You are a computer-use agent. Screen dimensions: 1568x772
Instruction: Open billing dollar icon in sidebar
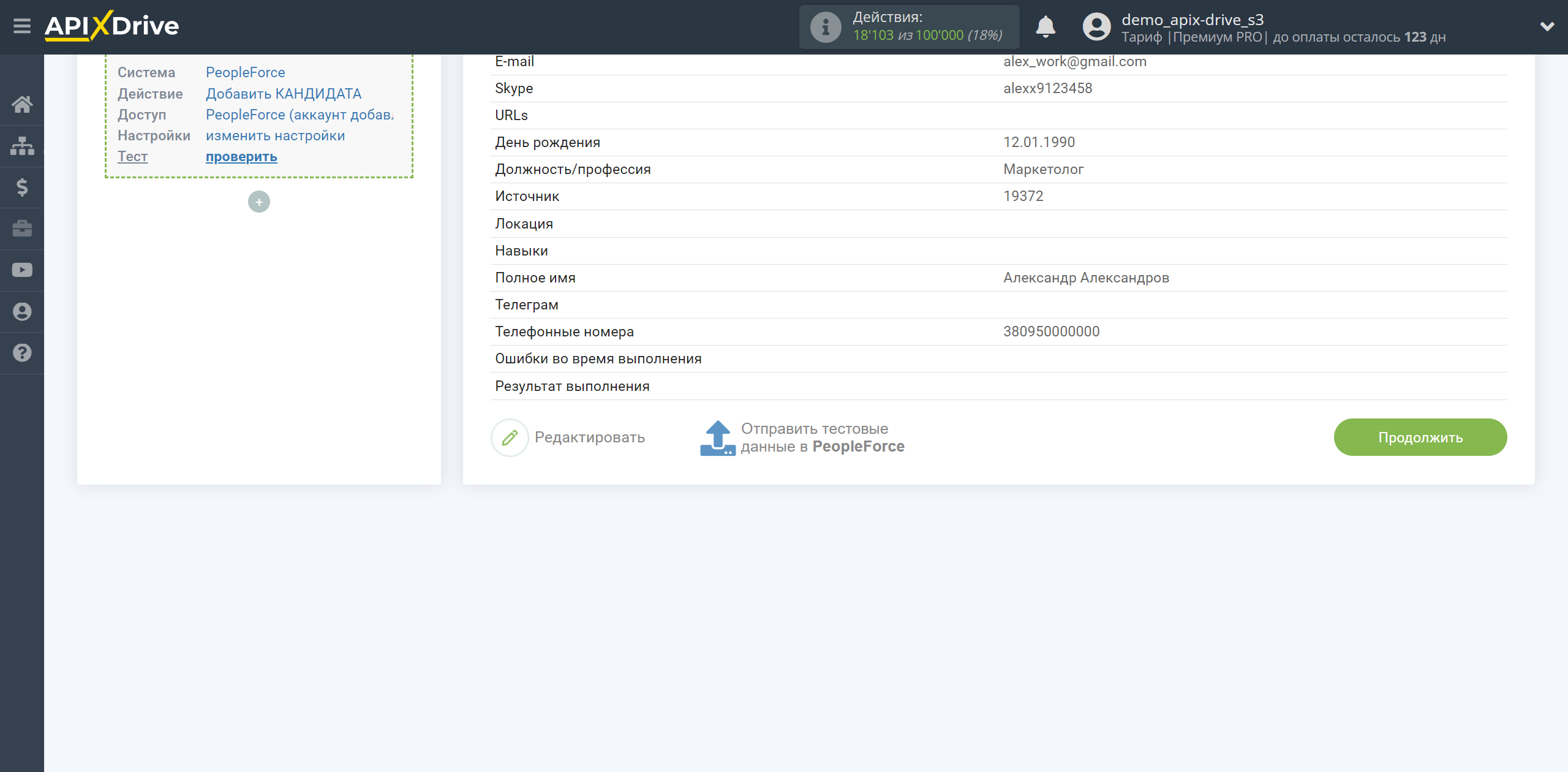pyautogui.click(x=22, y=187)
